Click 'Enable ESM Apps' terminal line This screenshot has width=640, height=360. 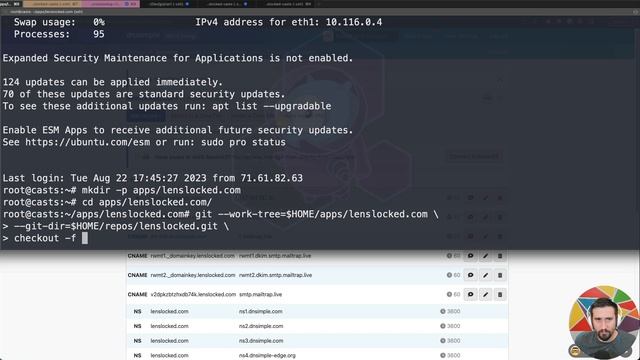pyautogui.click(x=178, y=130)
